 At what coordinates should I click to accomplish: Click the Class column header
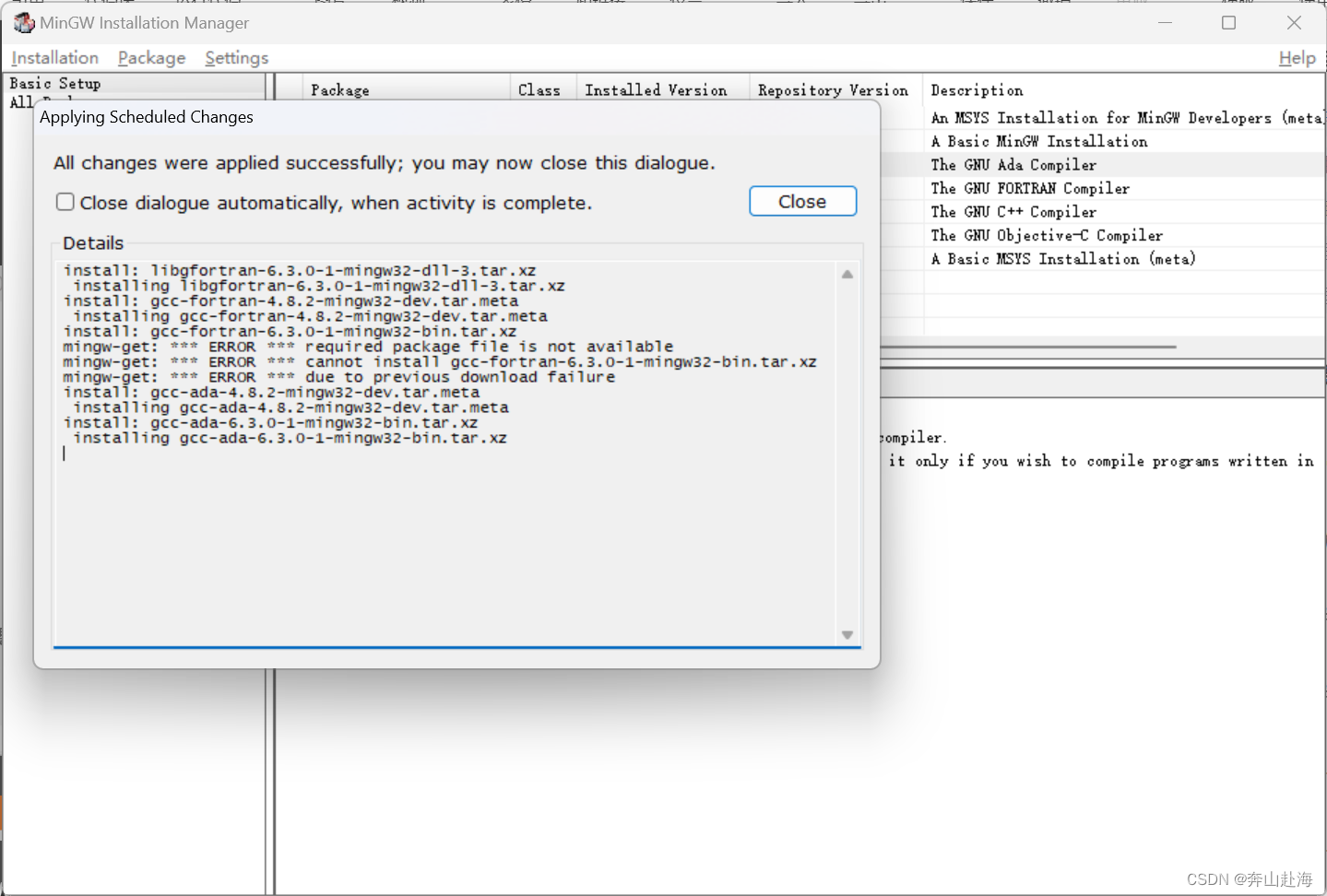point(543,89)
